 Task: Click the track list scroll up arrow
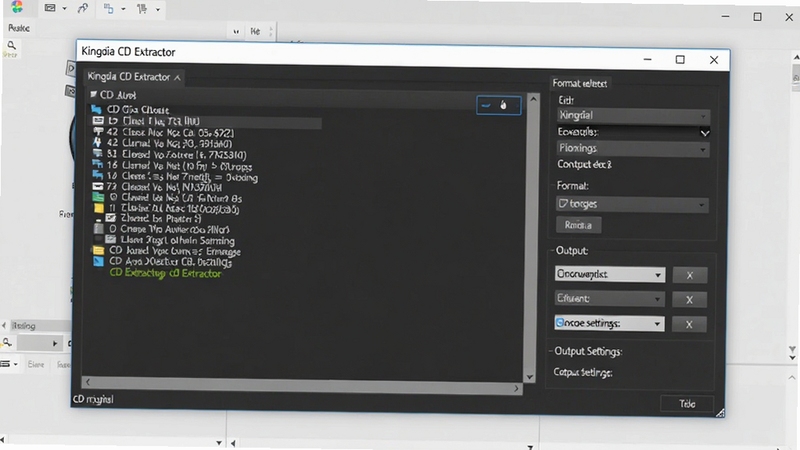(x=533, y=99)
